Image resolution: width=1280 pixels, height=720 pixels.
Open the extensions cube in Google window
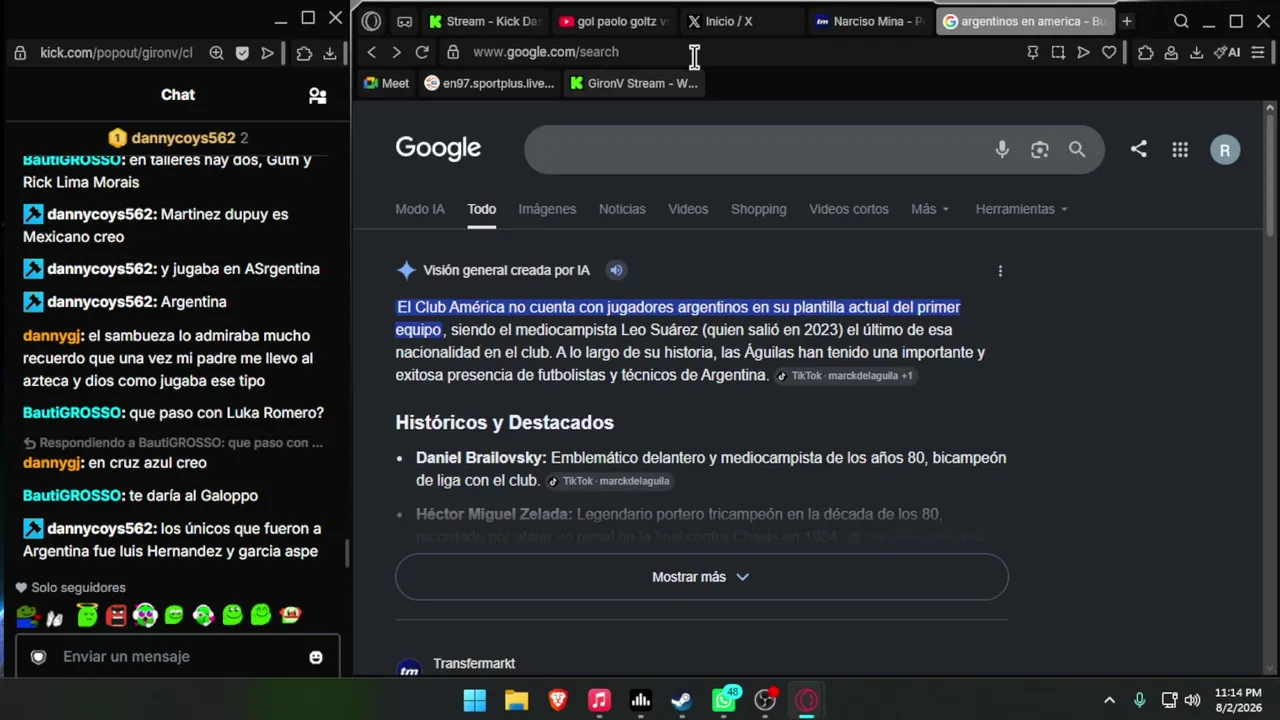click(1146, 52)
